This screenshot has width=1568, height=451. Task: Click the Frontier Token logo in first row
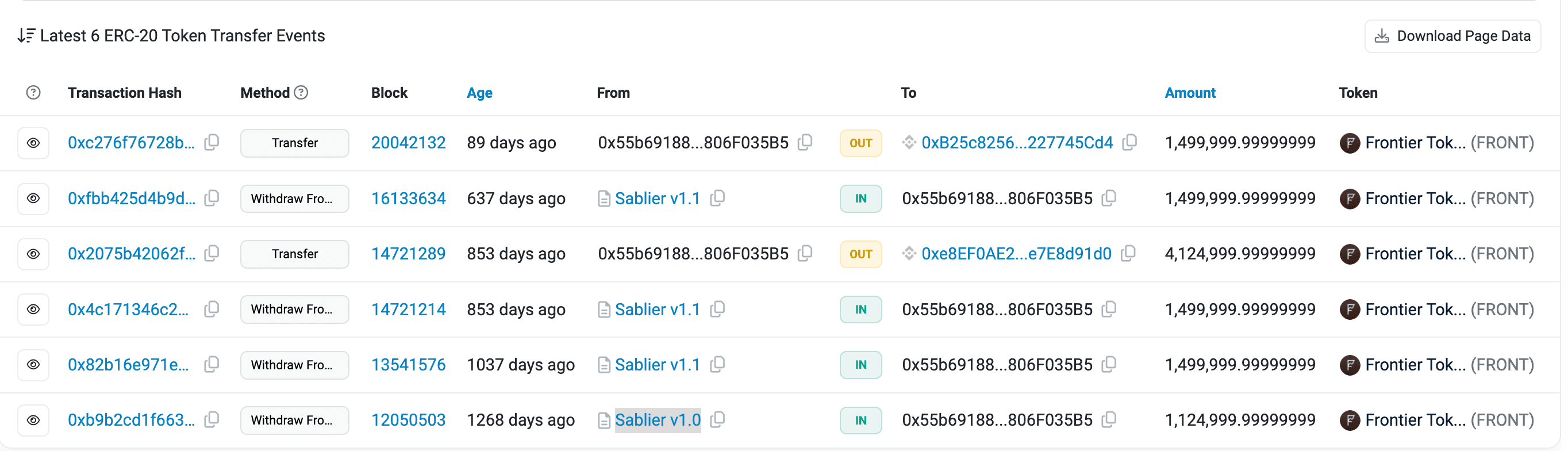tap(1350, 143)
